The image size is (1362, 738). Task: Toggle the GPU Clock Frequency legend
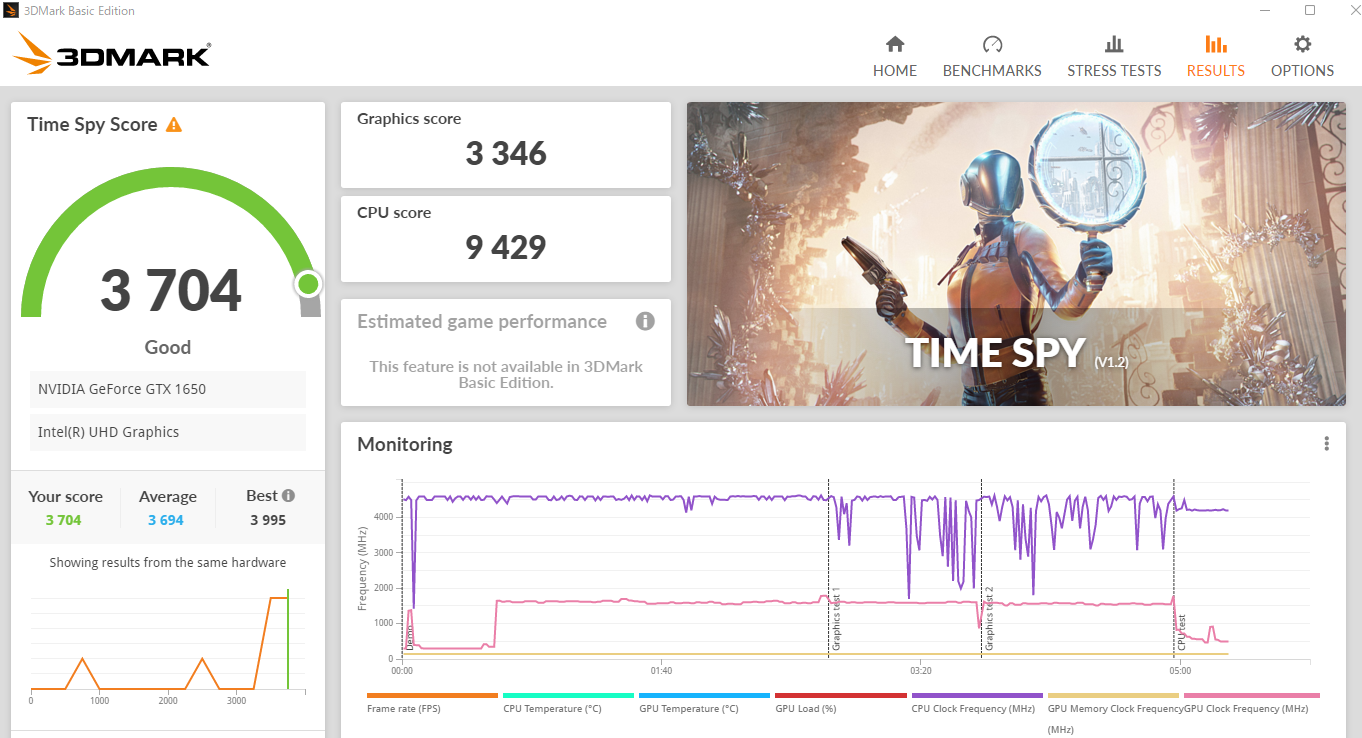[1251, 702]
